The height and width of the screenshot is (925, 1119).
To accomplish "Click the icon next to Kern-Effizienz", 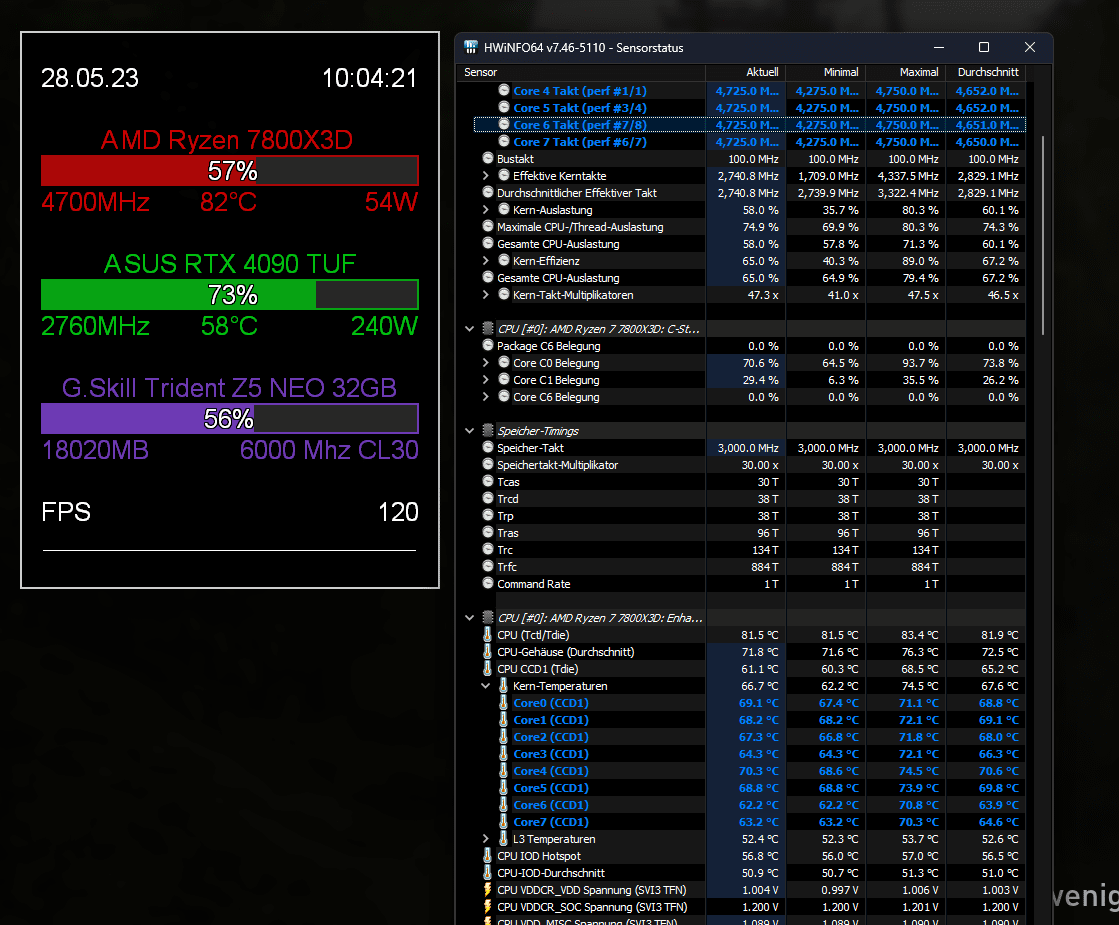I will pos(504,261).
